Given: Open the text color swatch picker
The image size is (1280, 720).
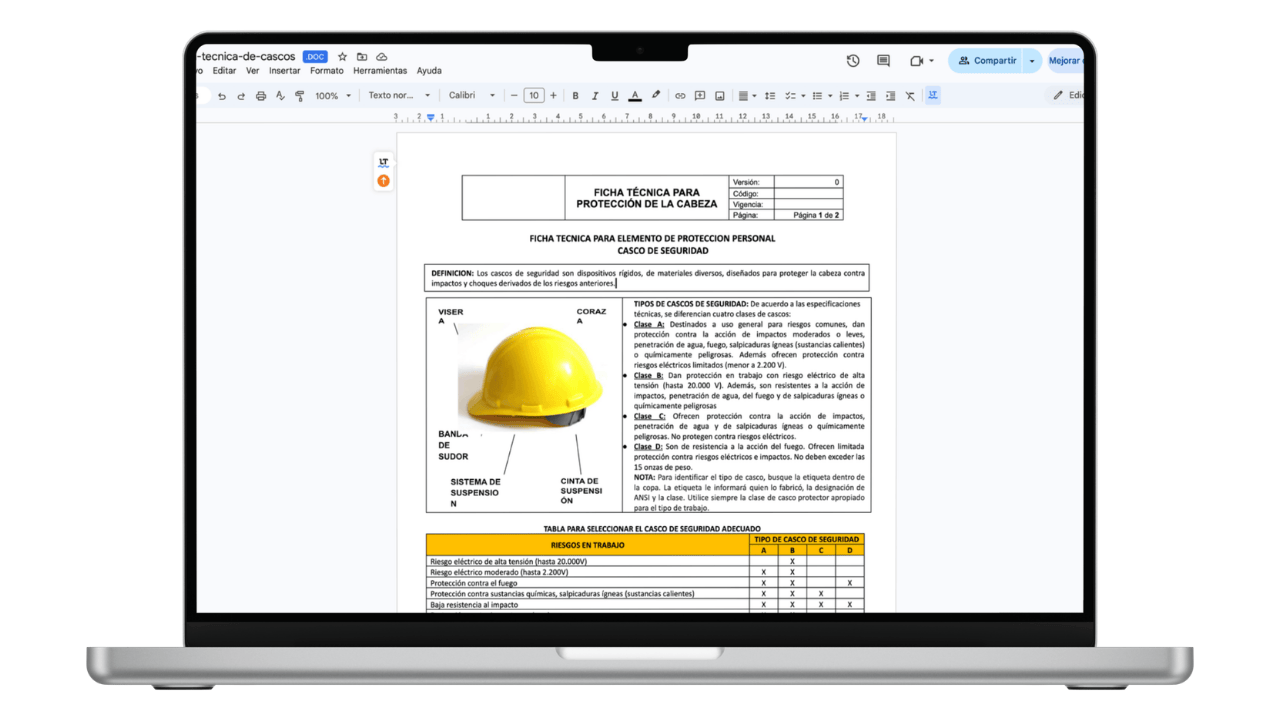Looking at the screenshot, I should pyautogui.click(x=634, y=95).
